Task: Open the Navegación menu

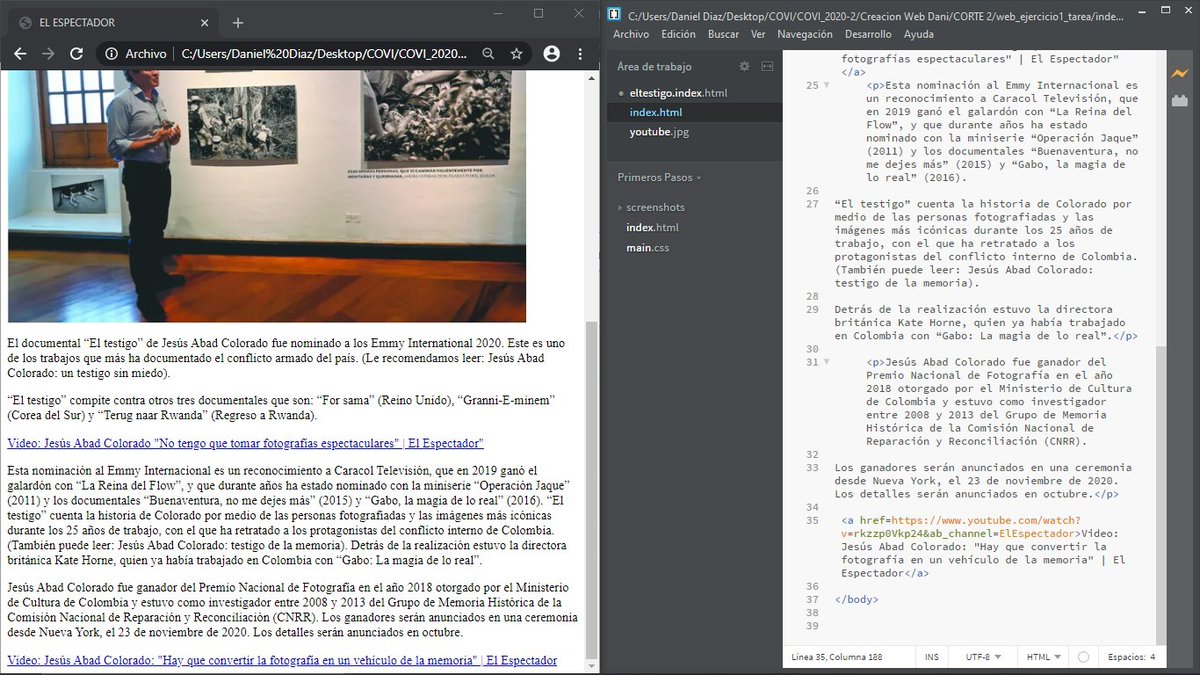Action: [x=804, y=34]
